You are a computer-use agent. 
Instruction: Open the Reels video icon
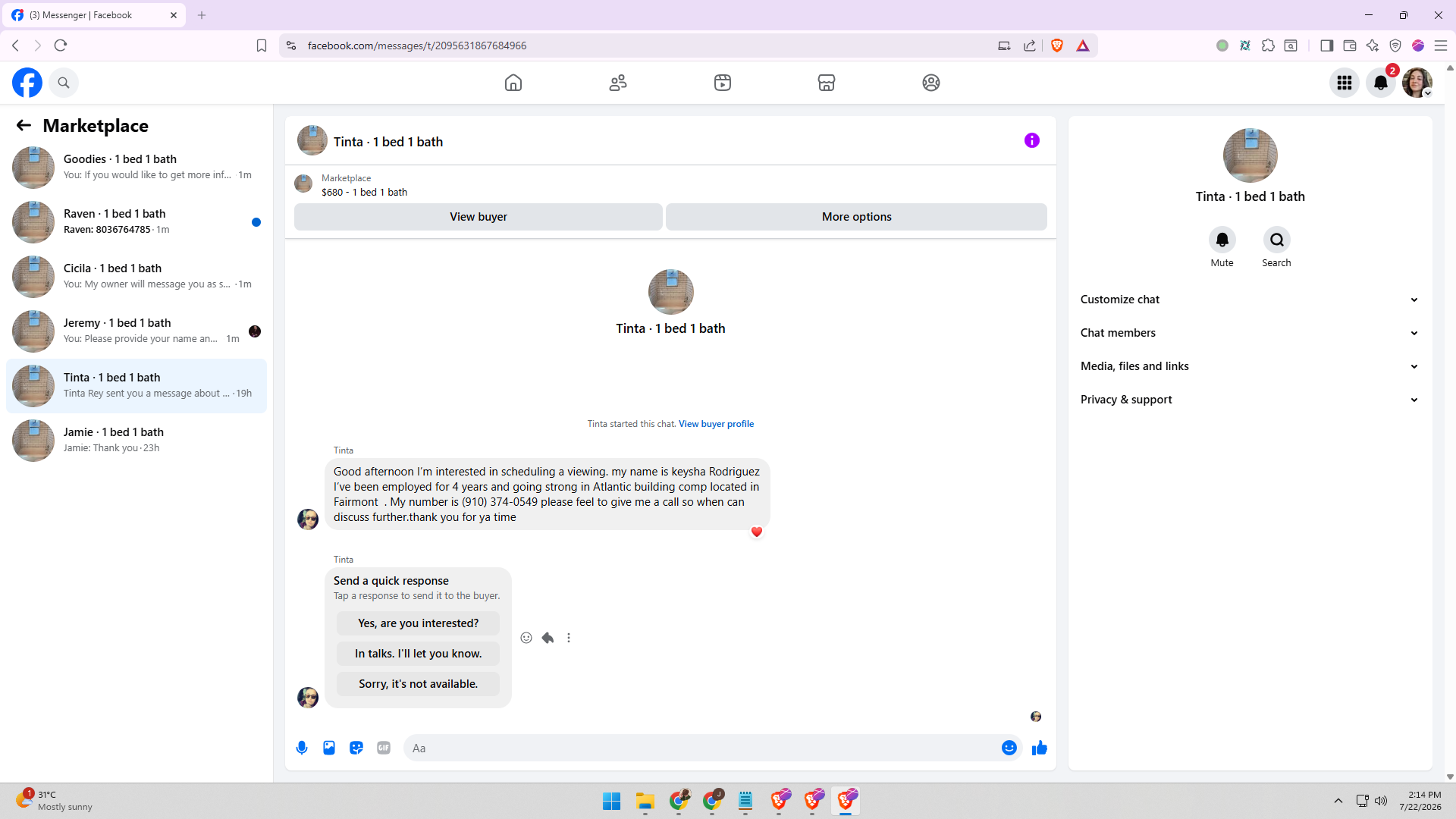tap(723, 83)
